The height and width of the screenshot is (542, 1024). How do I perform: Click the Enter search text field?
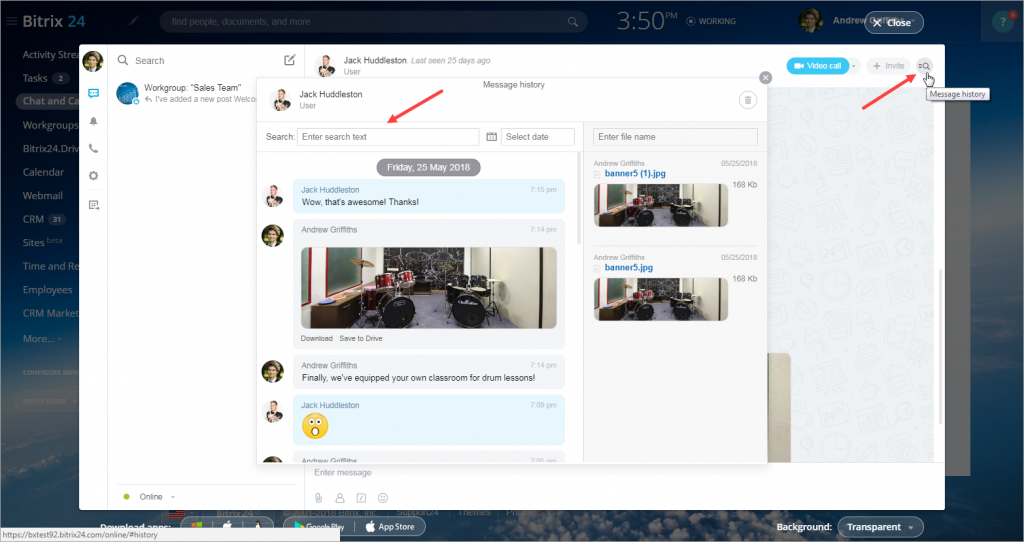click(x=388, y=136)
